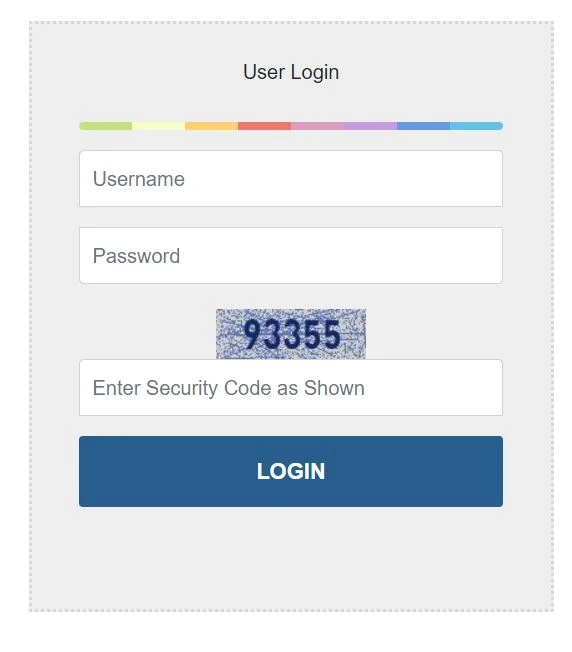
Task: Click the User Login heading
Action: click(291, 72)
